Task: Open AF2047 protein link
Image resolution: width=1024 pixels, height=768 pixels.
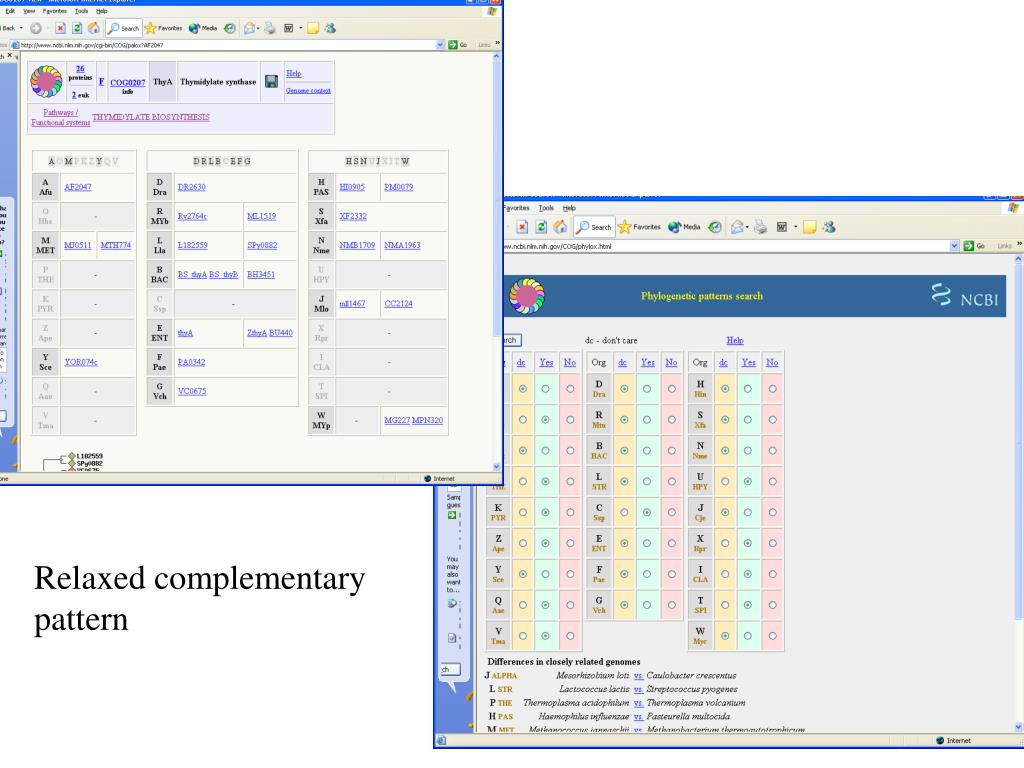Action: pos(78,187)
